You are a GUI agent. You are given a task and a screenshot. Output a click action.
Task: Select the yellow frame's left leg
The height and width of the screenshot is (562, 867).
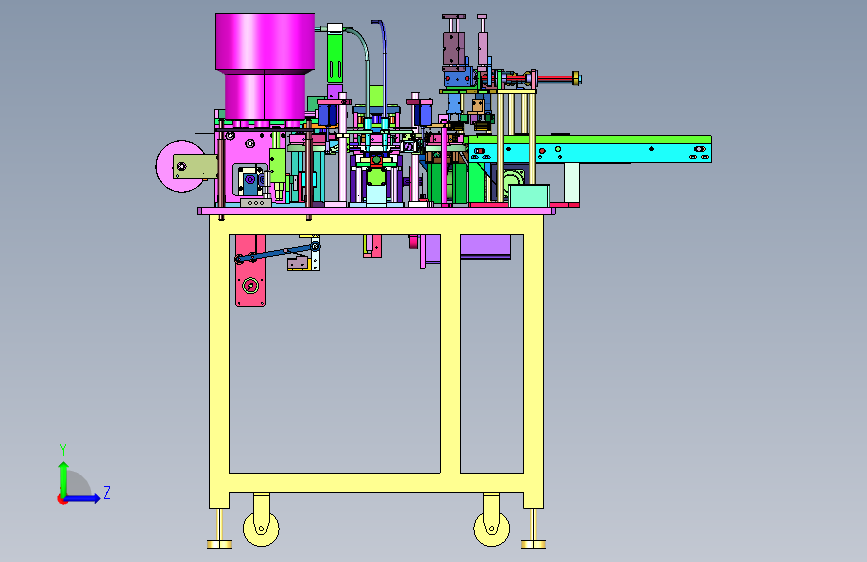(x=219, y=362)
